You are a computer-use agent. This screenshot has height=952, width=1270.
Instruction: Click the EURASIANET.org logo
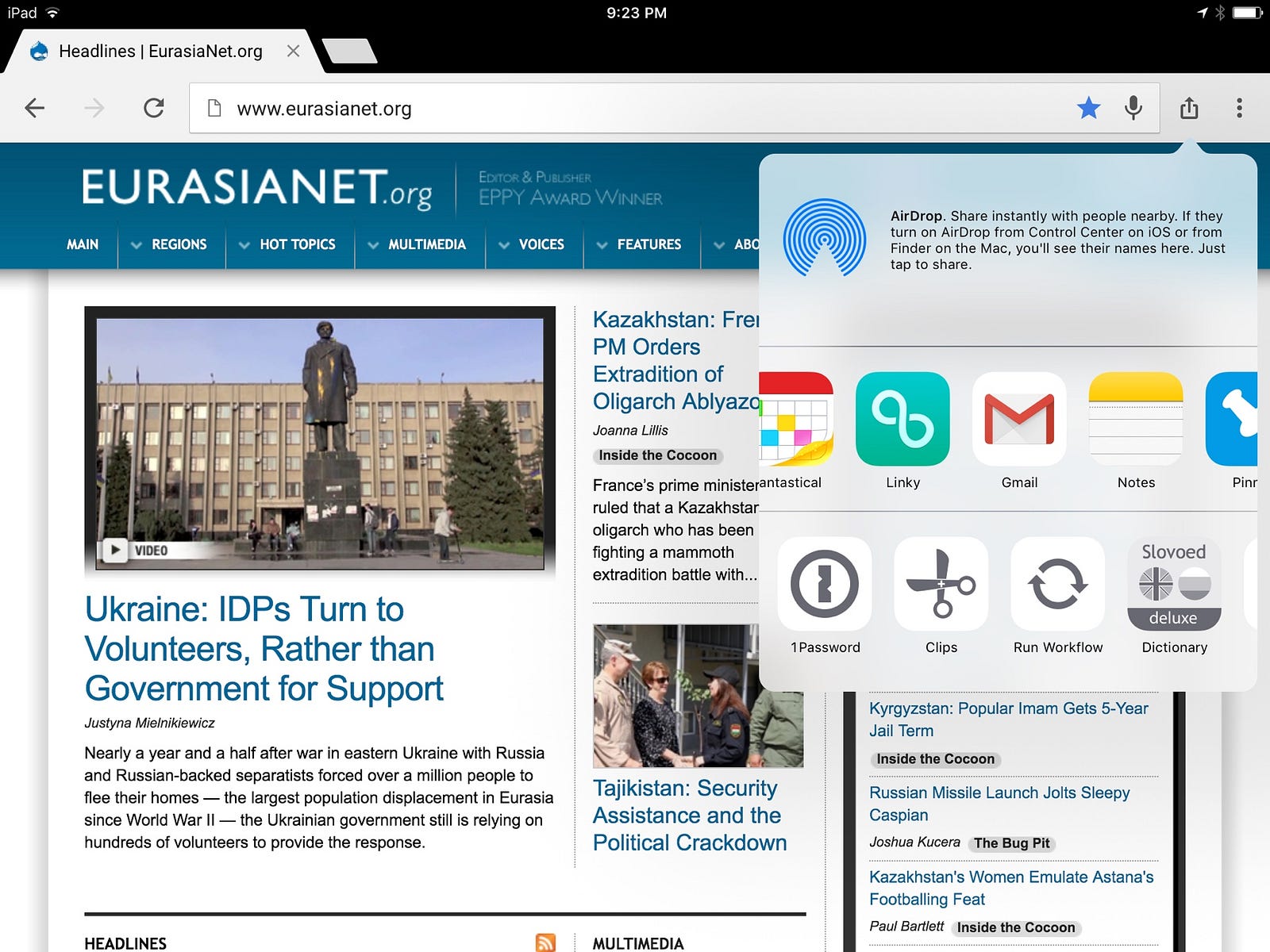tap(256, 189)
